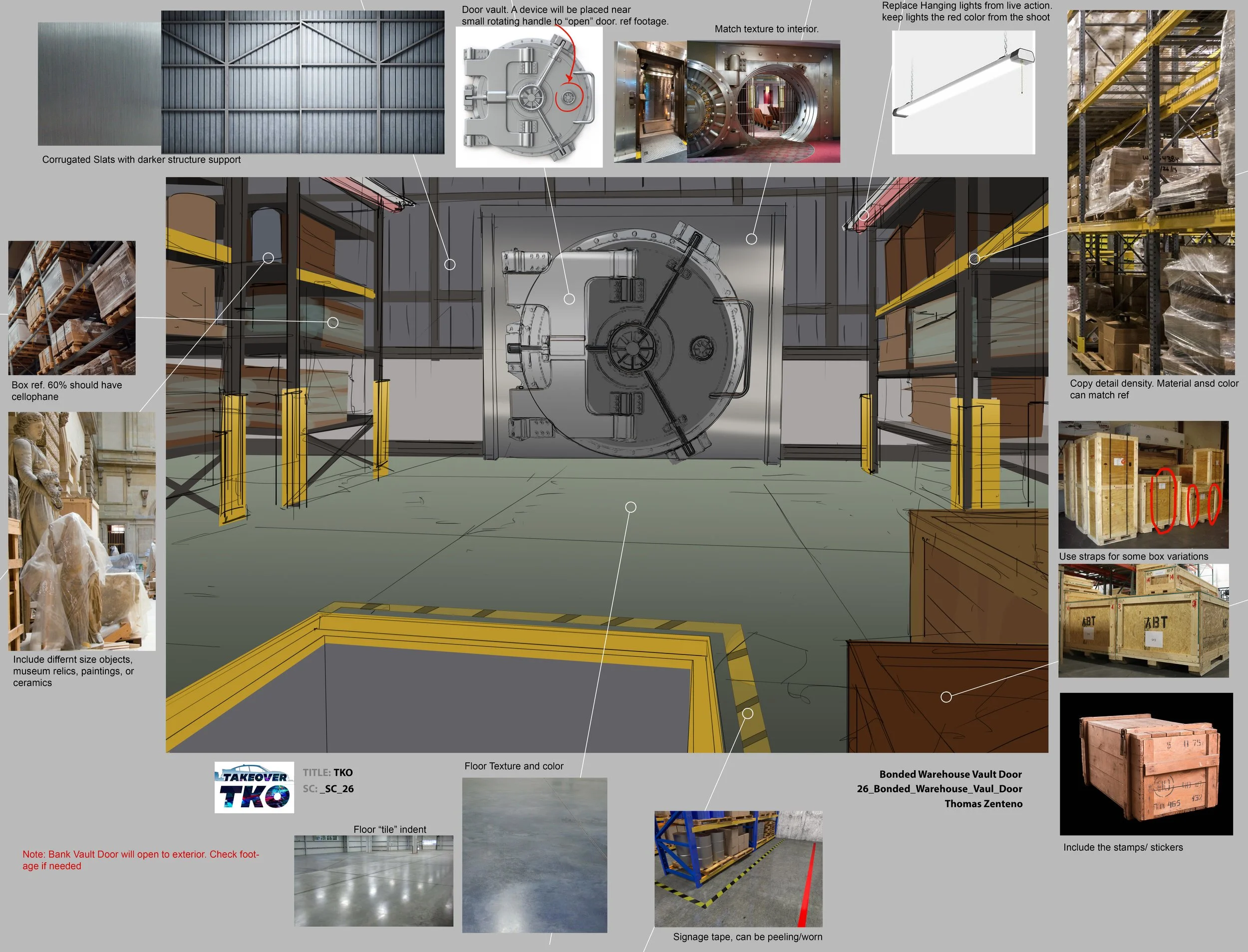This screenshot has width=1248, height=952.
Task: Click the annotation circle on the yellow floor tape
Action: (748, 713)
